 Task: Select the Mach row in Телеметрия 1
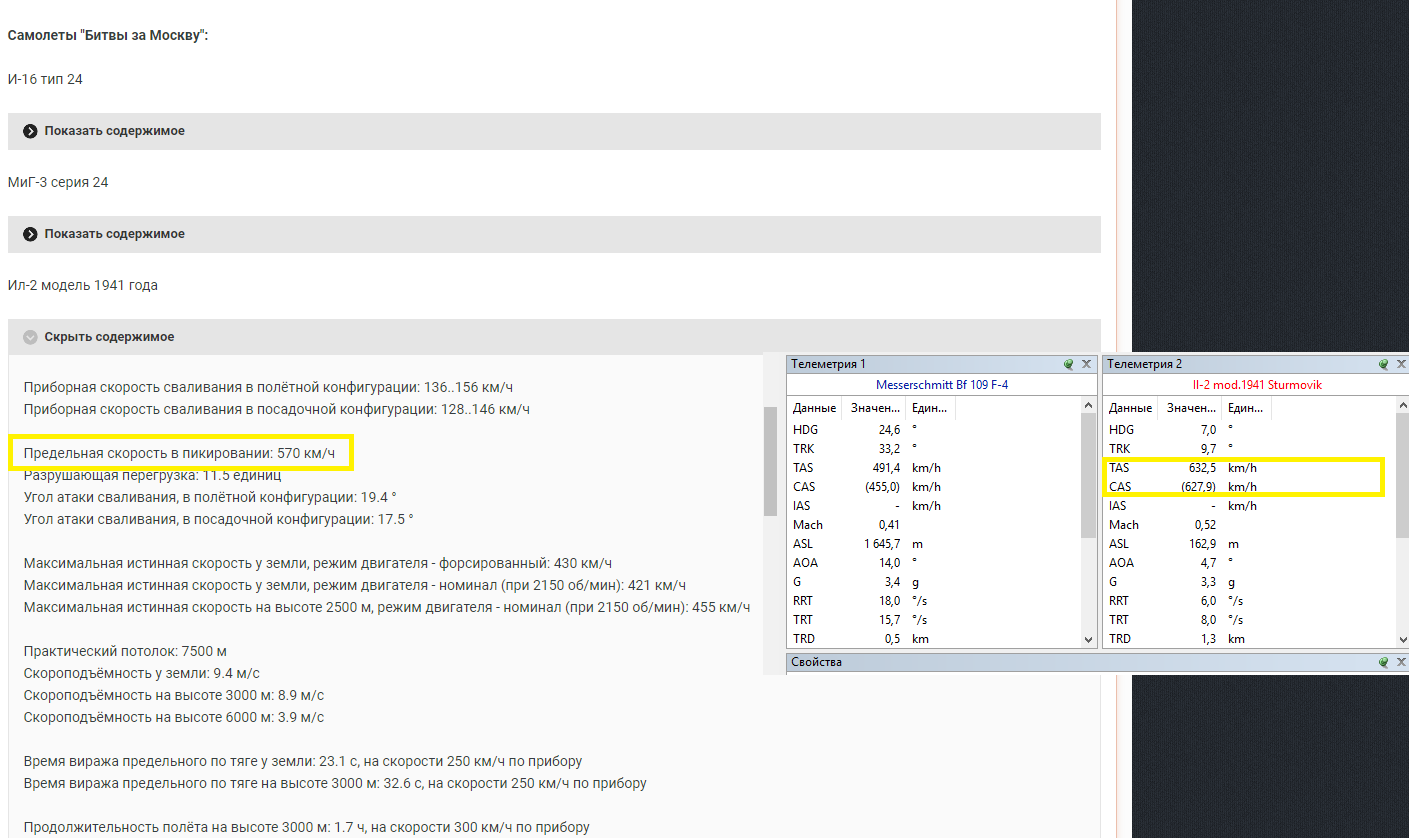(x=934, y=525)
